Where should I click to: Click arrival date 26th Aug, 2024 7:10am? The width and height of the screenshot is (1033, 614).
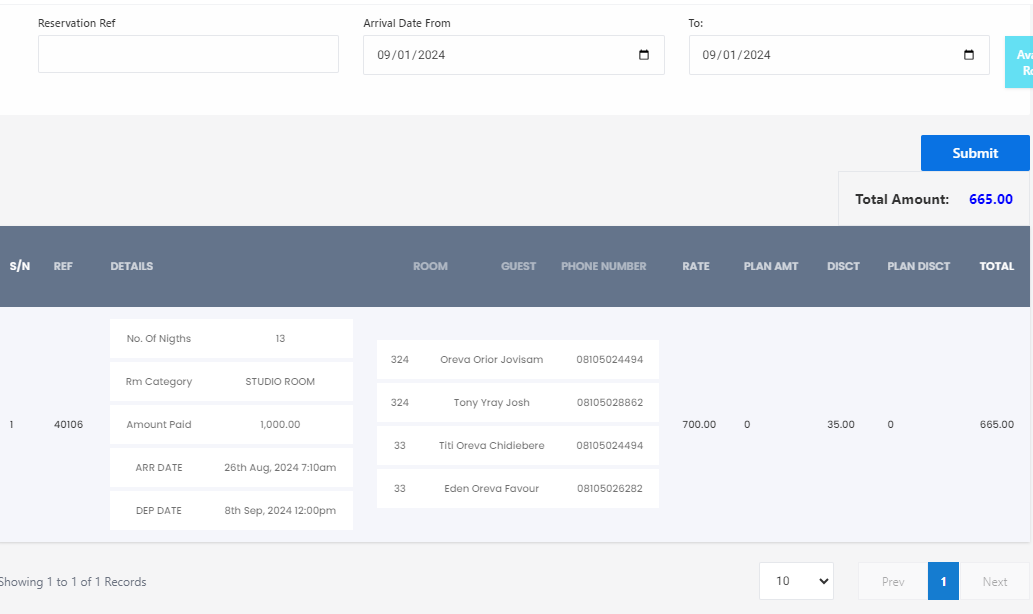pyautogui.click(x=280, y=468)
